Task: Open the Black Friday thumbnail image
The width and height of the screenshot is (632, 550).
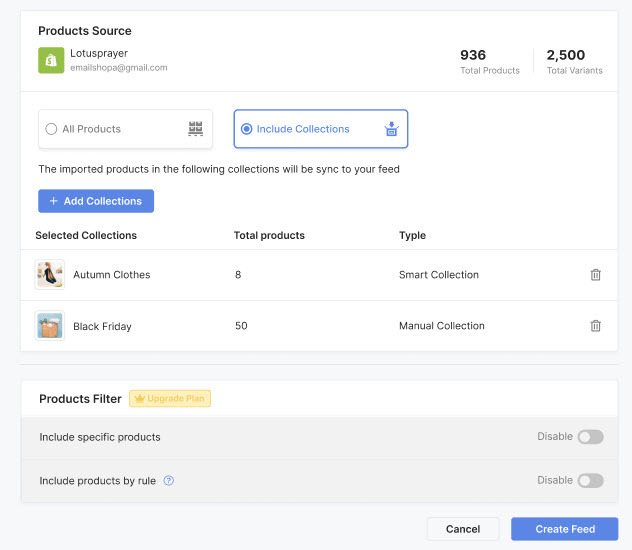Action: pos(50,326)
